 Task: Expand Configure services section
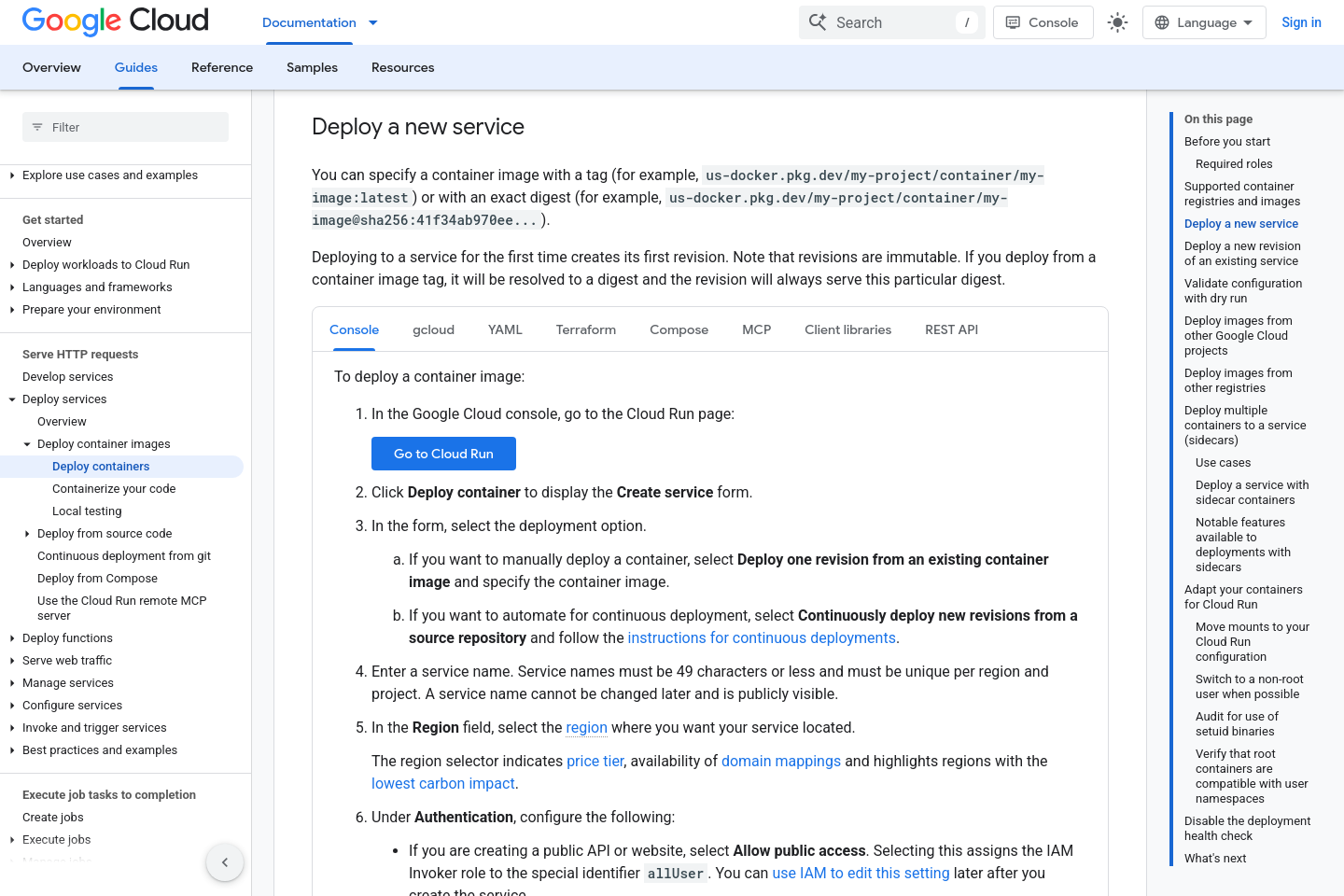pyautogui.click(x=12, y=706)
